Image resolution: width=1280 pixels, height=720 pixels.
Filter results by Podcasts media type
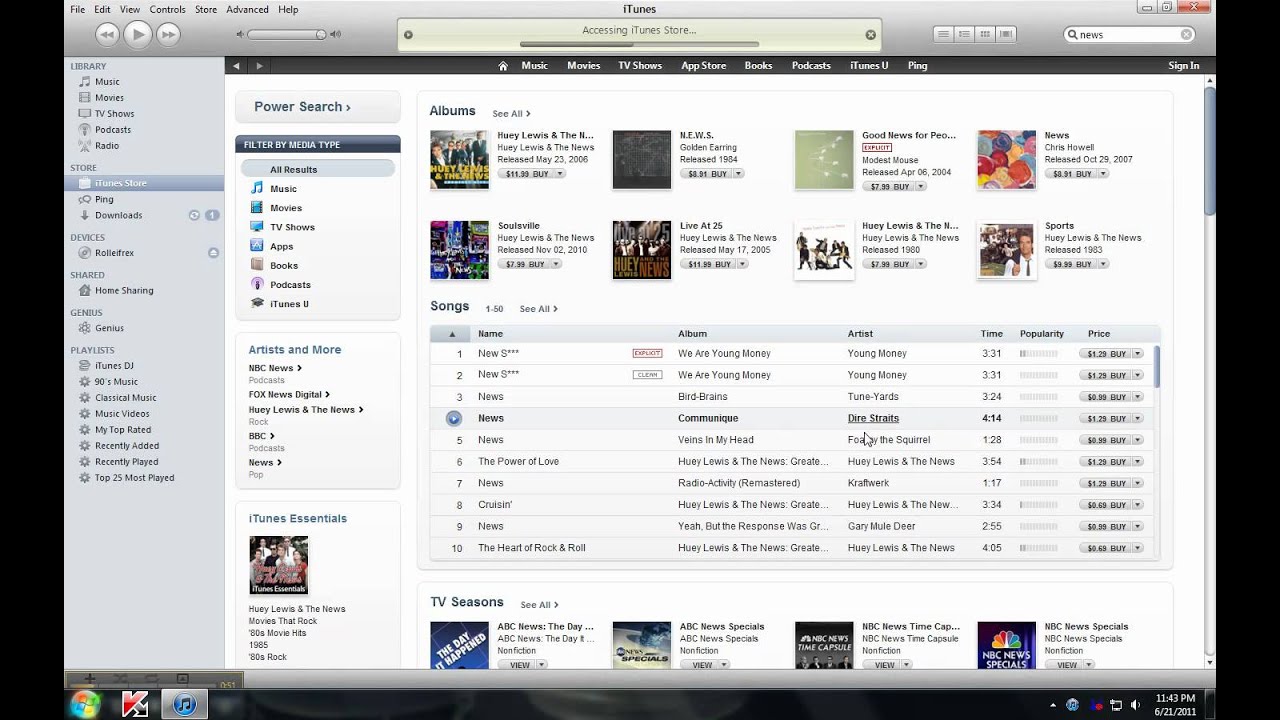[x=290, y=285]
